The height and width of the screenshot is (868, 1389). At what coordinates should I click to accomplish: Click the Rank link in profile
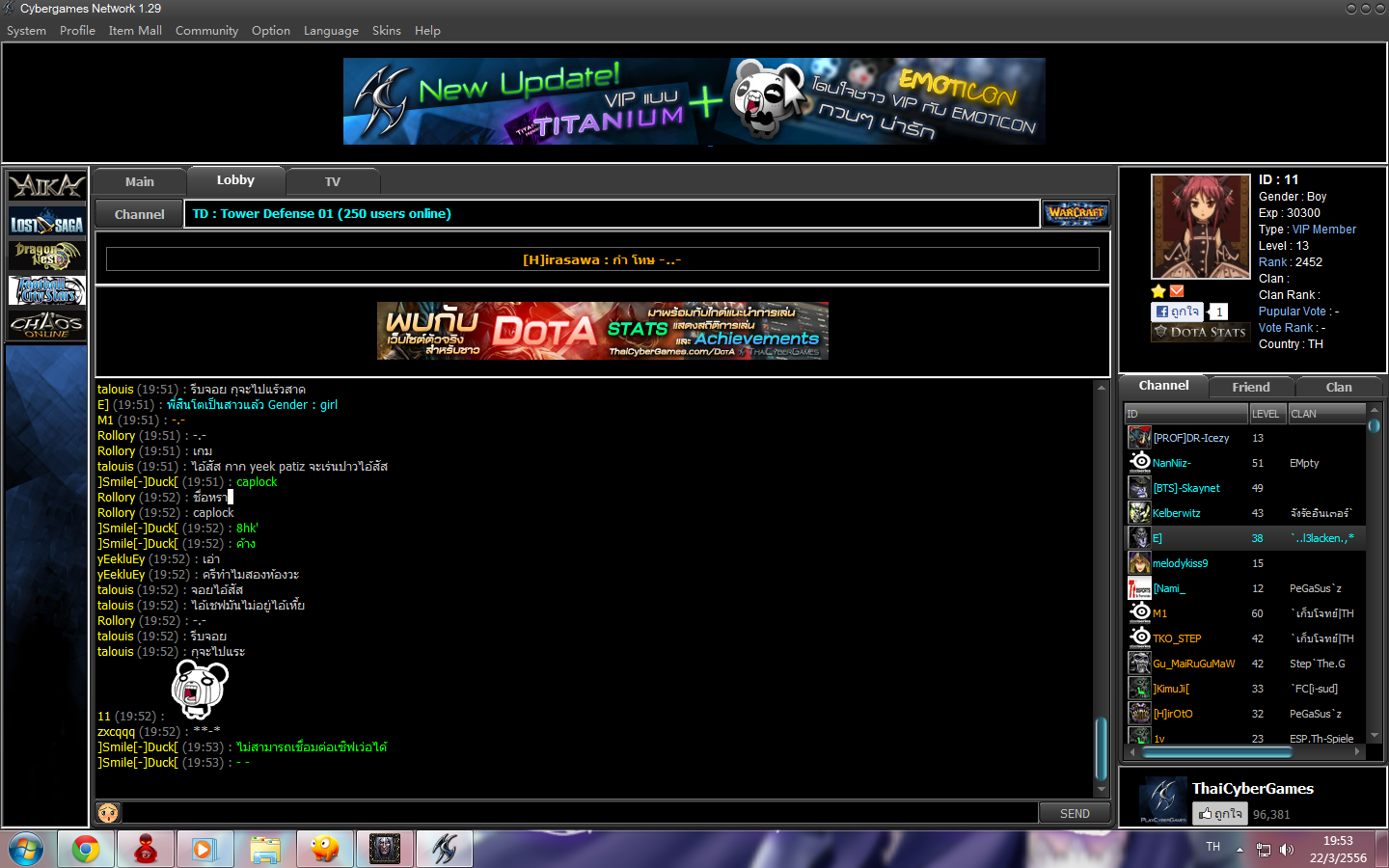[x=1272, y=262]
